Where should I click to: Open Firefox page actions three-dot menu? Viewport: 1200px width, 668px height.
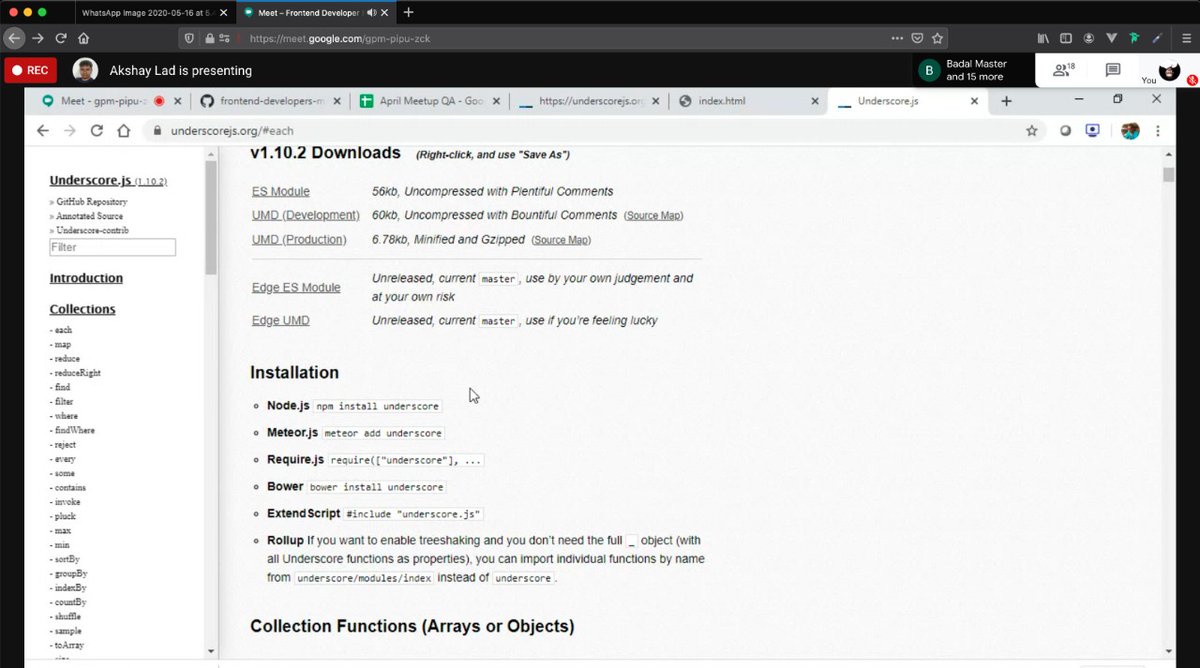[x=896, y=38]
